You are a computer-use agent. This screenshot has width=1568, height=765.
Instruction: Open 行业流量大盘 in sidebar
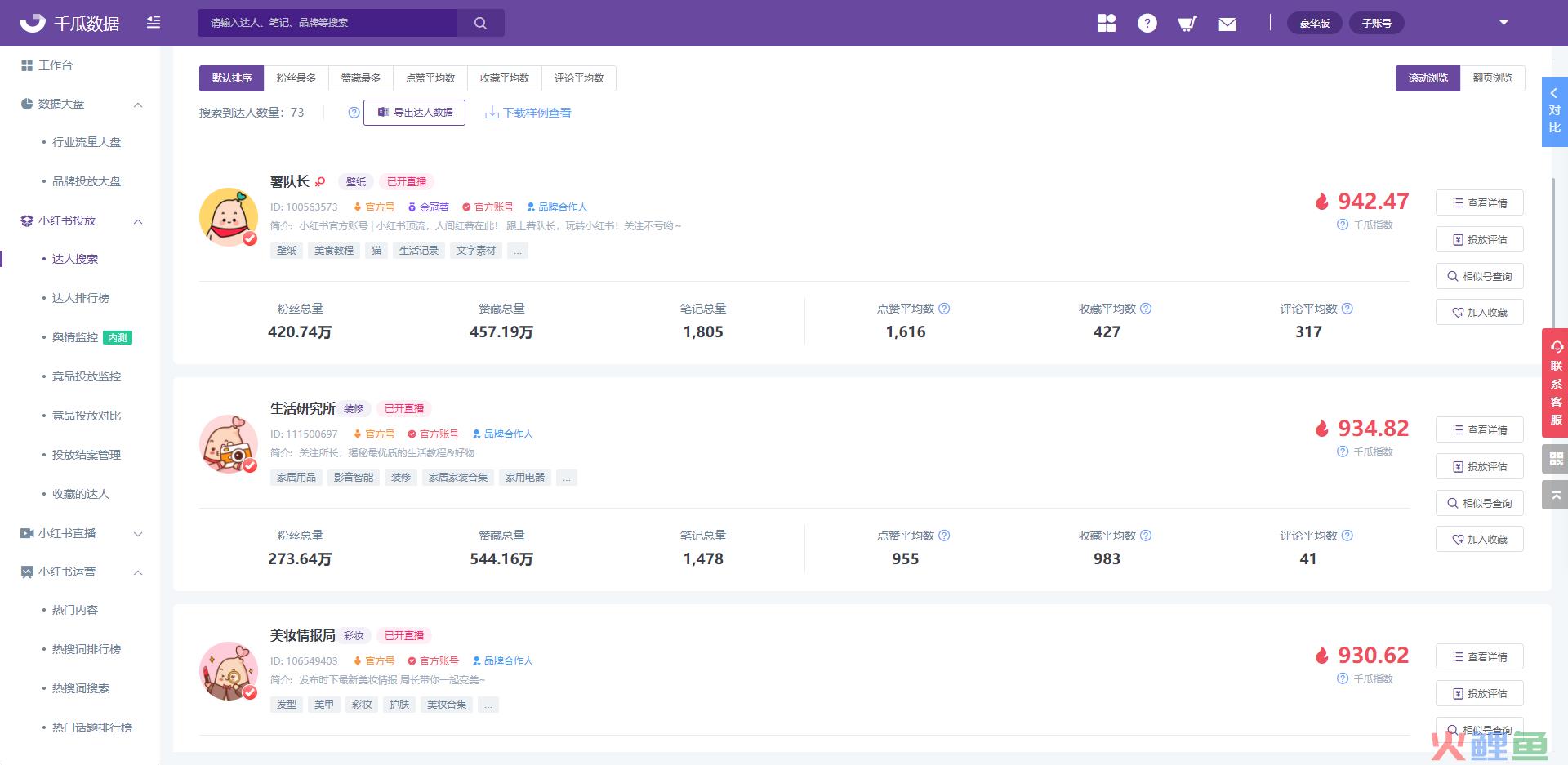(87, 142)
